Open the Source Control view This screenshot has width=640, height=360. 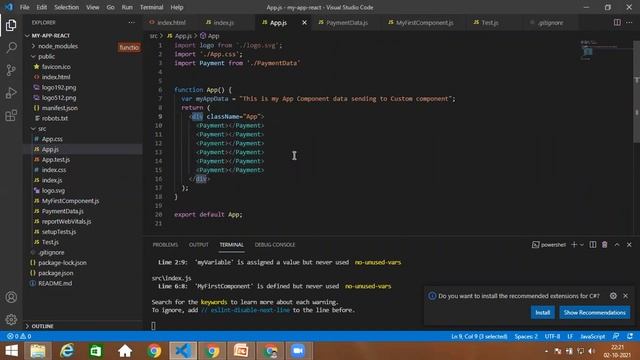[x=11, y=70]
